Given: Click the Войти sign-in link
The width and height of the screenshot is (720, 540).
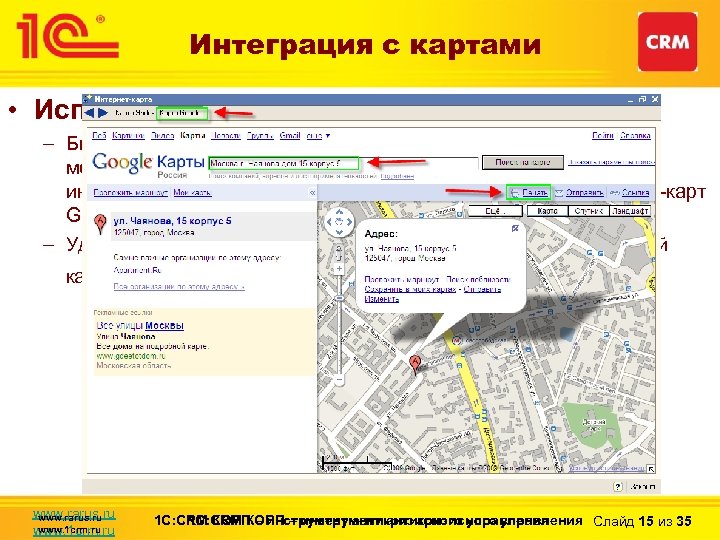Looking at the screenshot, I should tap(603, 135).
